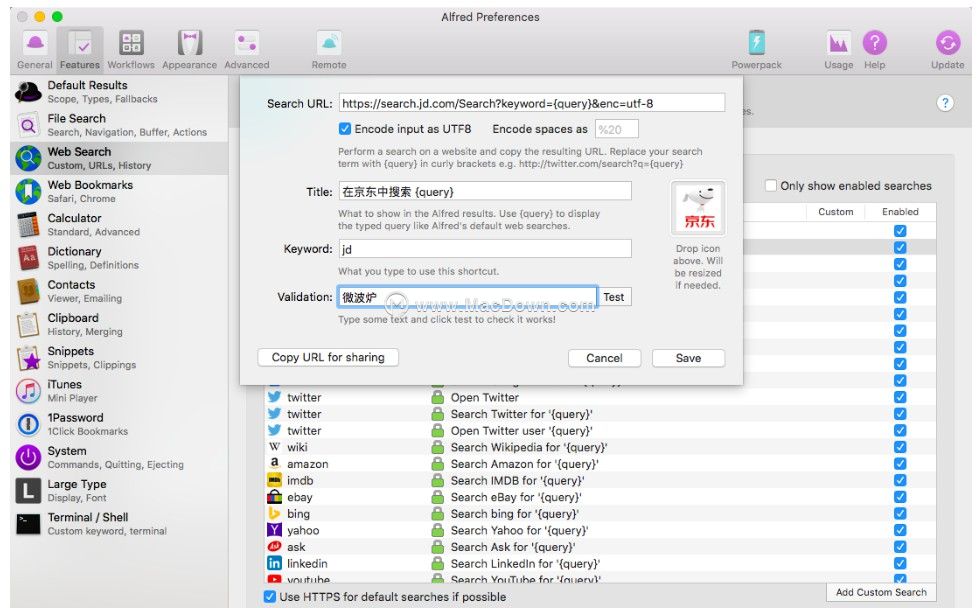This screenshot has height=608, width=979.
Task: Select Search Twitter for '{query}' row
Action: pyautogui.click(x=600, y=414)
